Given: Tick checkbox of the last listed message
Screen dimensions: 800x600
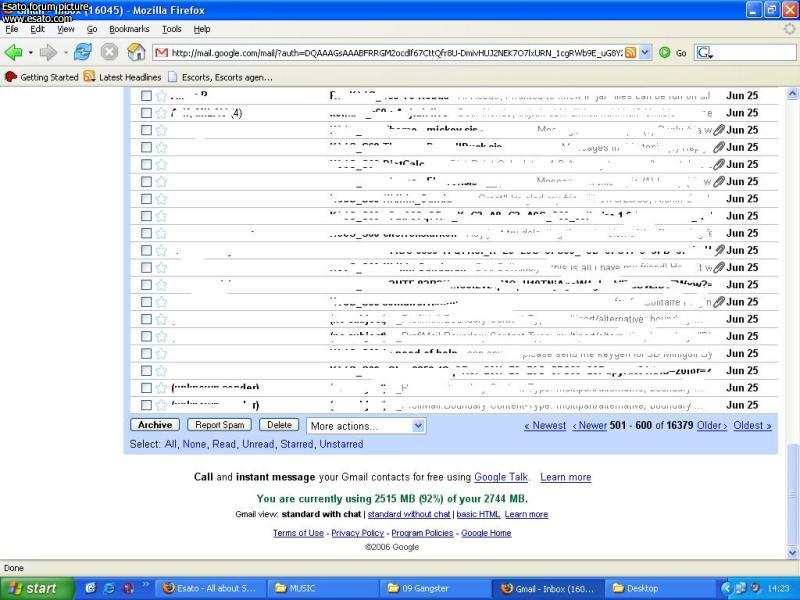Looking at the screenshot, I should (146, 405).
